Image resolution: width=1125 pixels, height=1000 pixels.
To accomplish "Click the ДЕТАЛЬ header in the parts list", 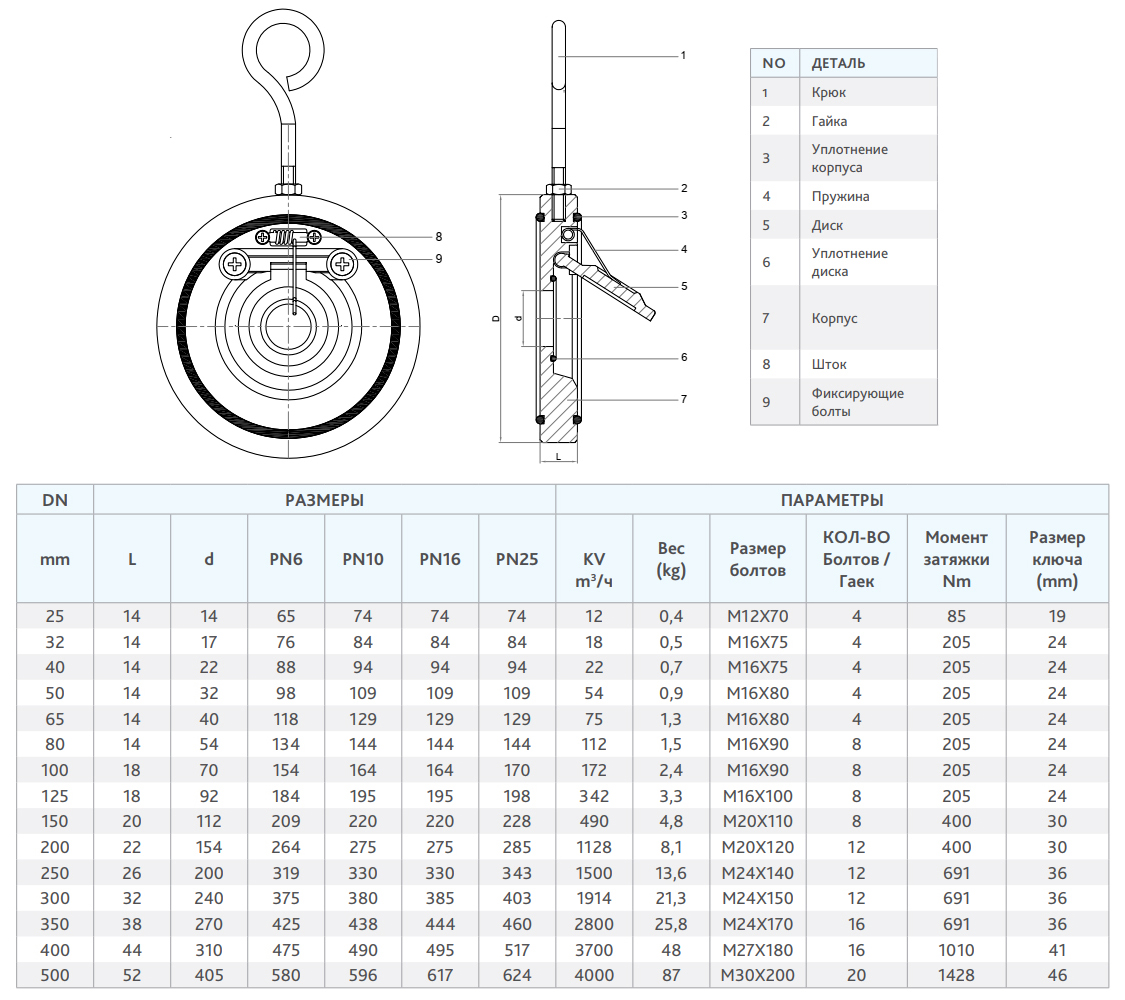I will coord(838,63).
